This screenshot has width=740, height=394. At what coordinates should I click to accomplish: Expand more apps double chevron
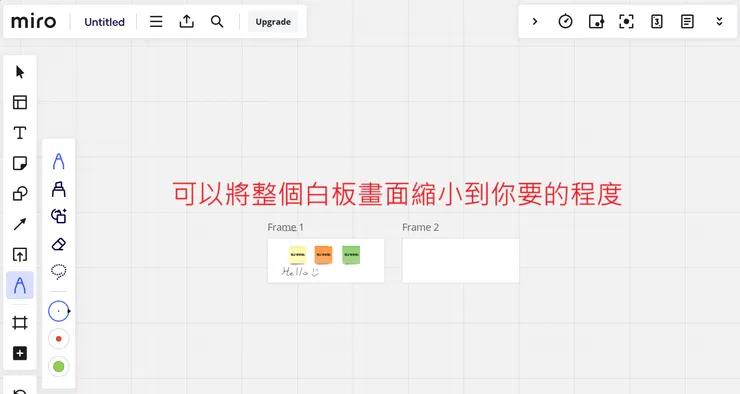719,21
